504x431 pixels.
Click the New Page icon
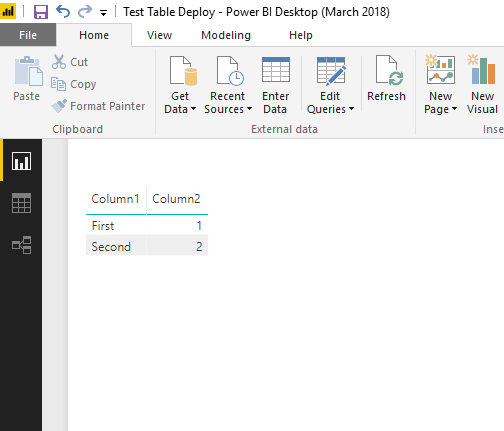tap(440, 69)
